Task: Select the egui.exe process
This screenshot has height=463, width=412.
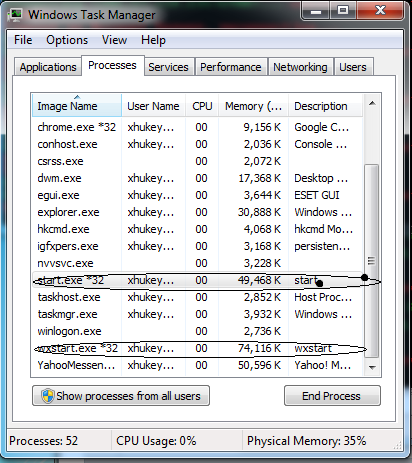Action: (x=197, y=195)
